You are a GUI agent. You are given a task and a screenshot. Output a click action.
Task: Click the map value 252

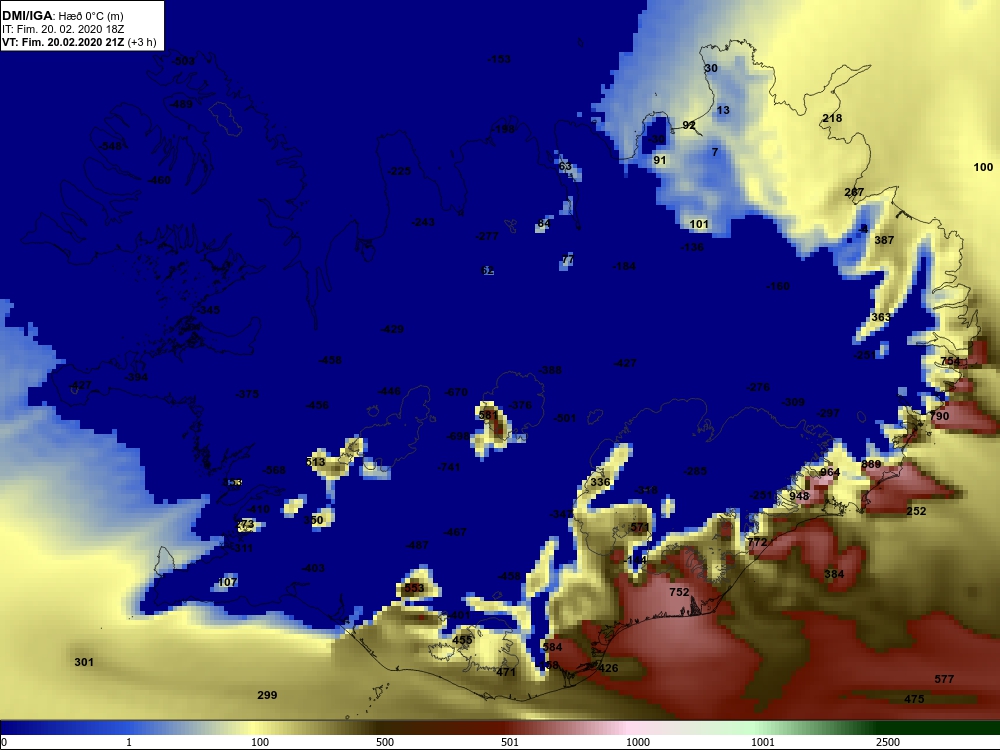point(916,511)
